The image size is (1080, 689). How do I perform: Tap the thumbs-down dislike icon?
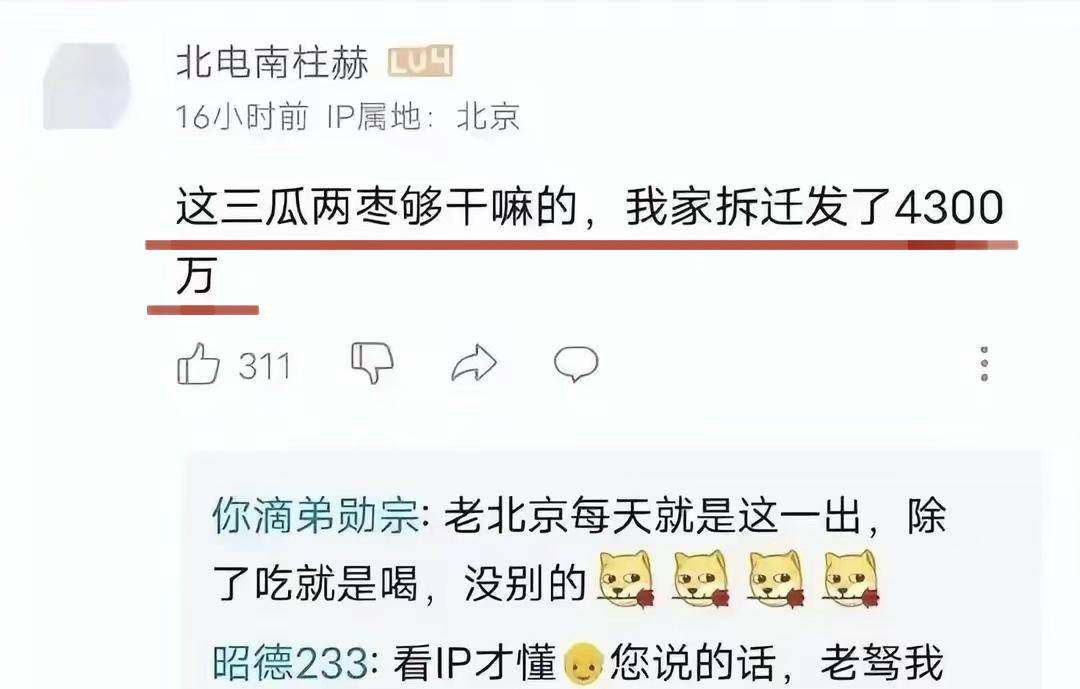tap(372, 362)
